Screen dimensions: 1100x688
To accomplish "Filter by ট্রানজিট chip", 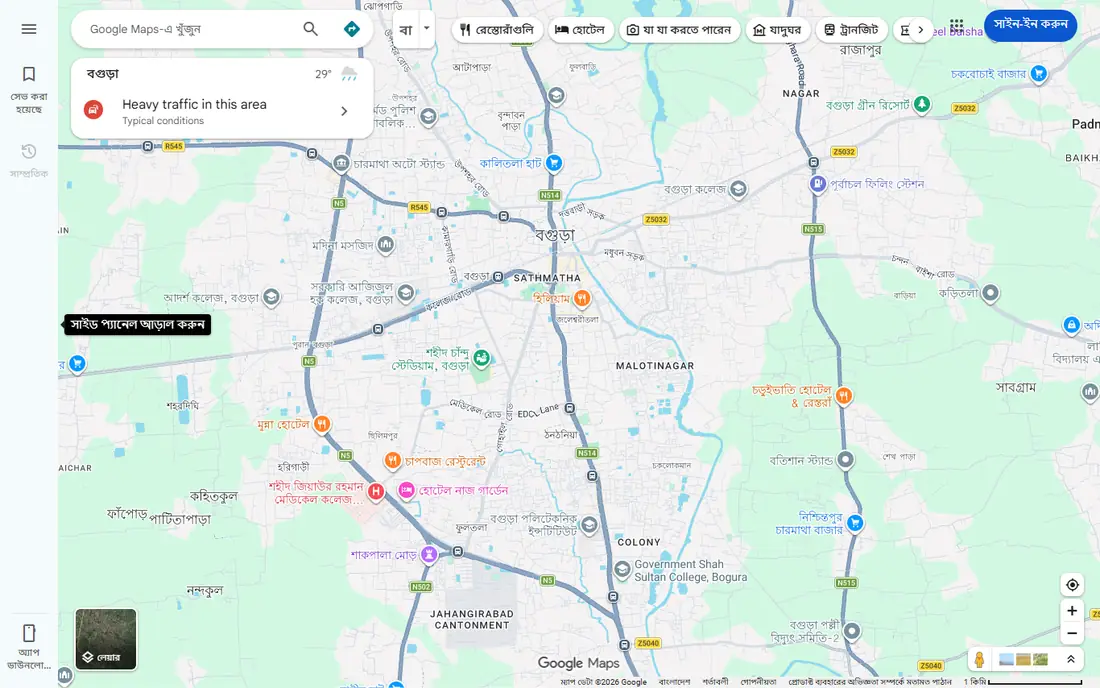I will (851, 29).
